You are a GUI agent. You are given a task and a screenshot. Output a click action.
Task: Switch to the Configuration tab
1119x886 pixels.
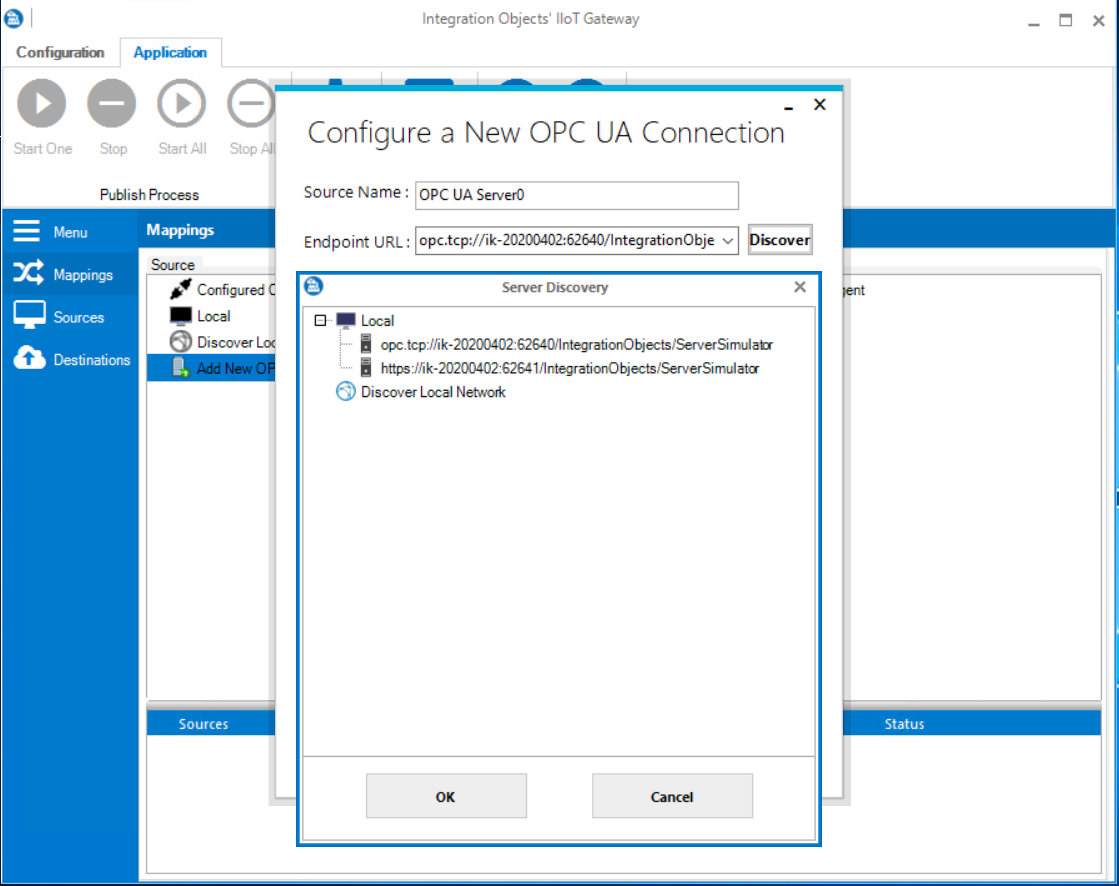pyautogui.click(x=60, y=52)
